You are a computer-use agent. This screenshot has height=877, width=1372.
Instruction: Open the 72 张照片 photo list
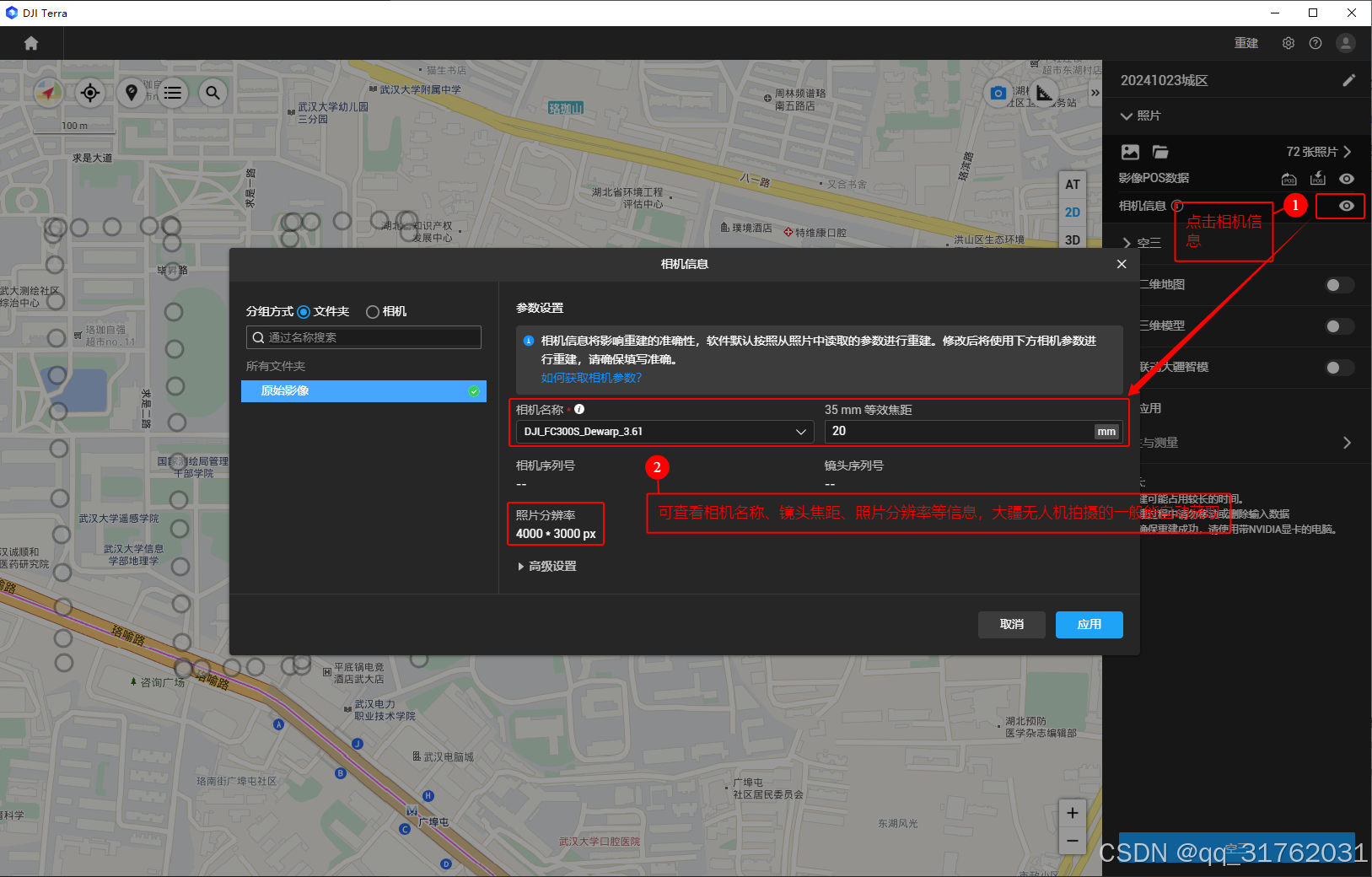[x=1319, y=152]
